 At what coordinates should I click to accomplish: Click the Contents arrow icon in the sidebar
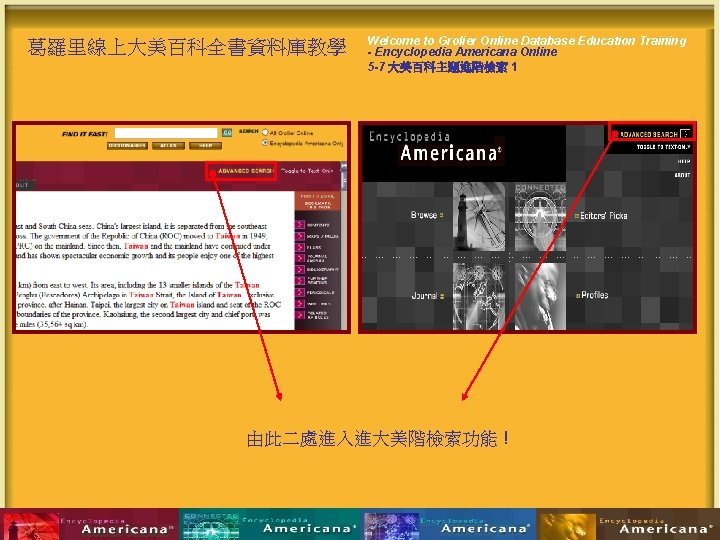click(300, 225)
